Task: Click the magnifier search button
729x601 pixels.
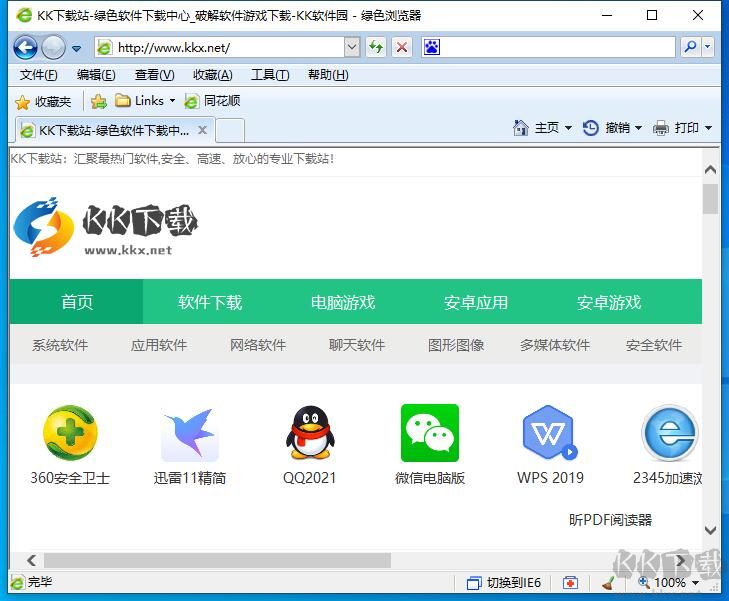Action: coord(691,47)
